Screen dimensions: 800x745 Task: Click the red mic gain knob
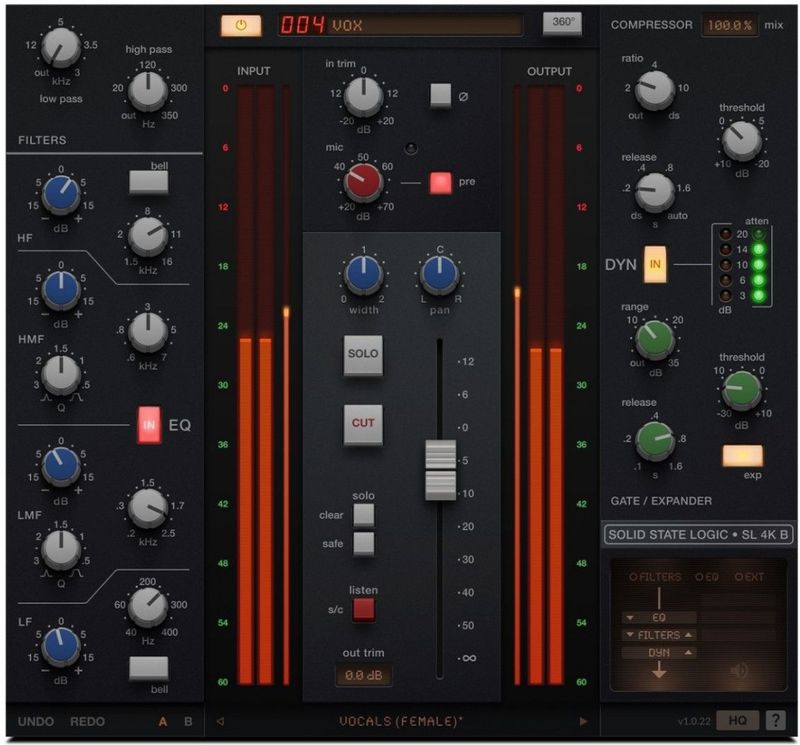tap(363, 182)
